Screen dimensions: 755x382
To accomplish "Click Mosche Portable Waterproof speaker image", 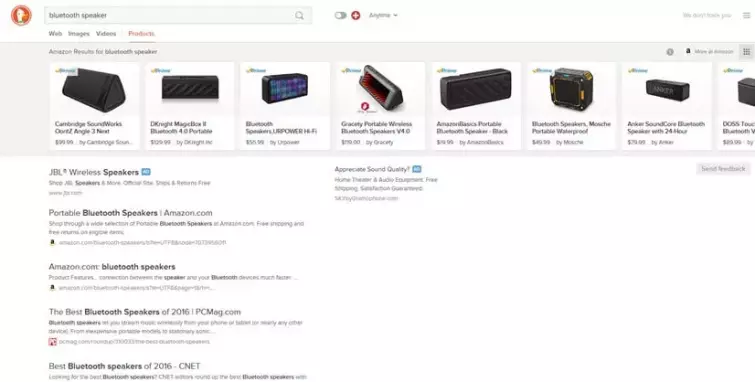I will [x=571, y=89].
